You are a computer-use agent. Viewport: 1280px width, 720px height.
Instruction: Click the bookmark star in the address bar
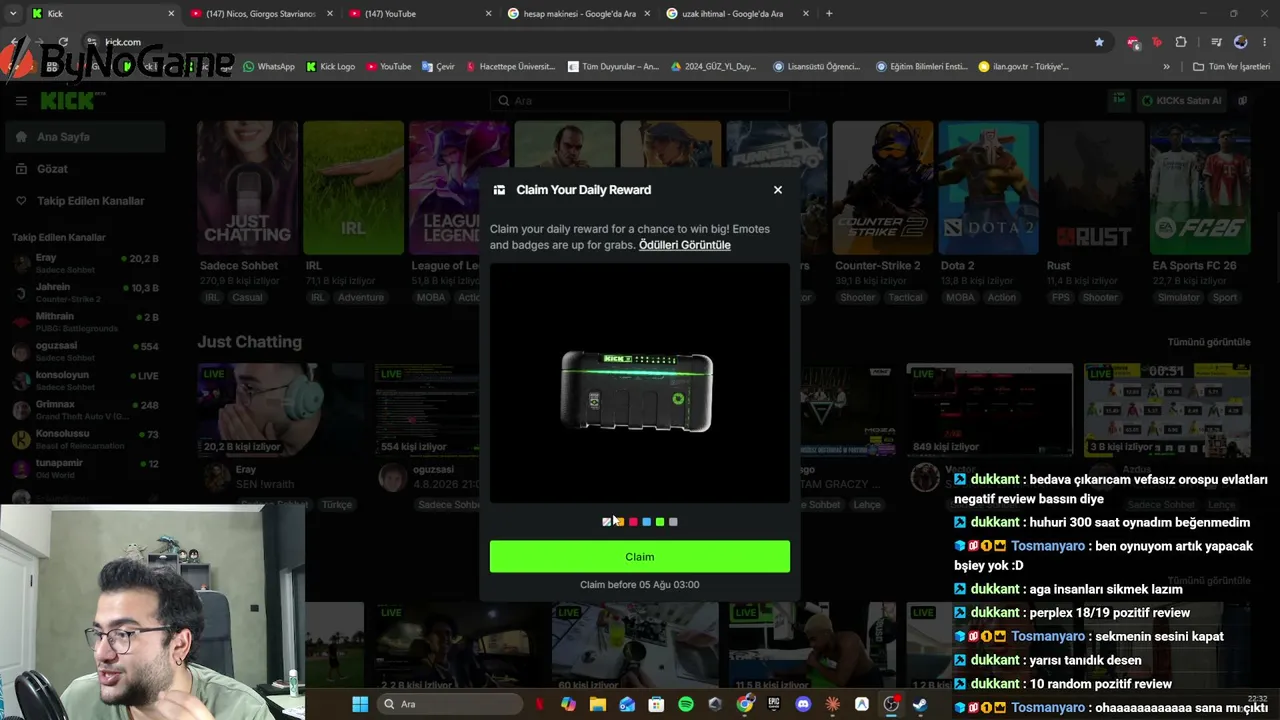tap(1099, 42)
